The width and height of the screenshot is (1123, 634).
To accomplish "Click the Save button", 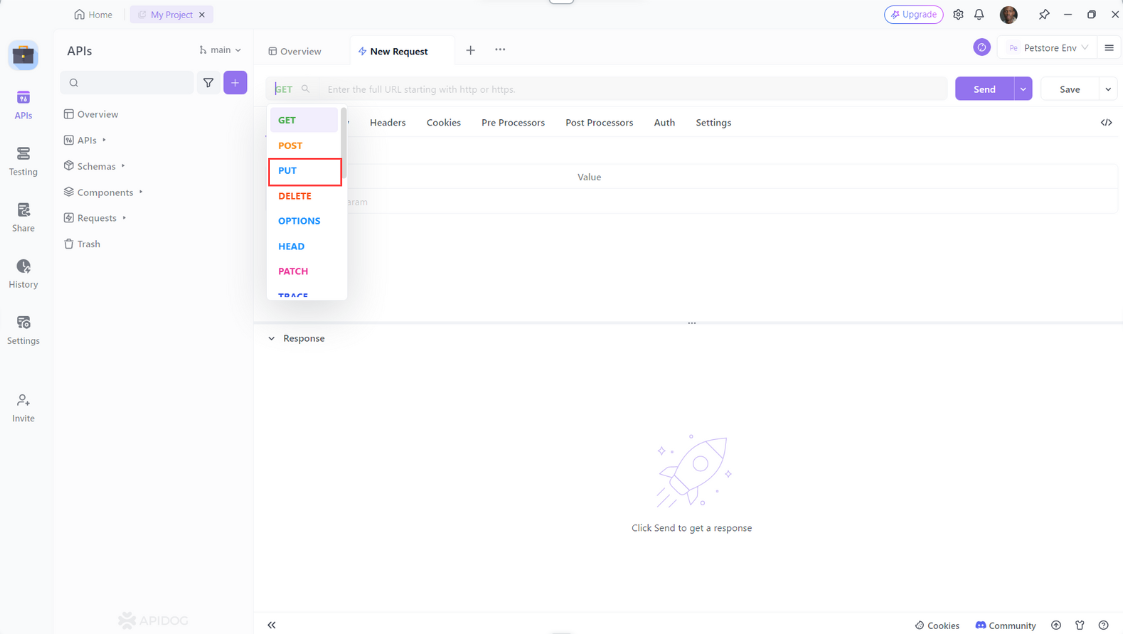I will coord(1070,89).
